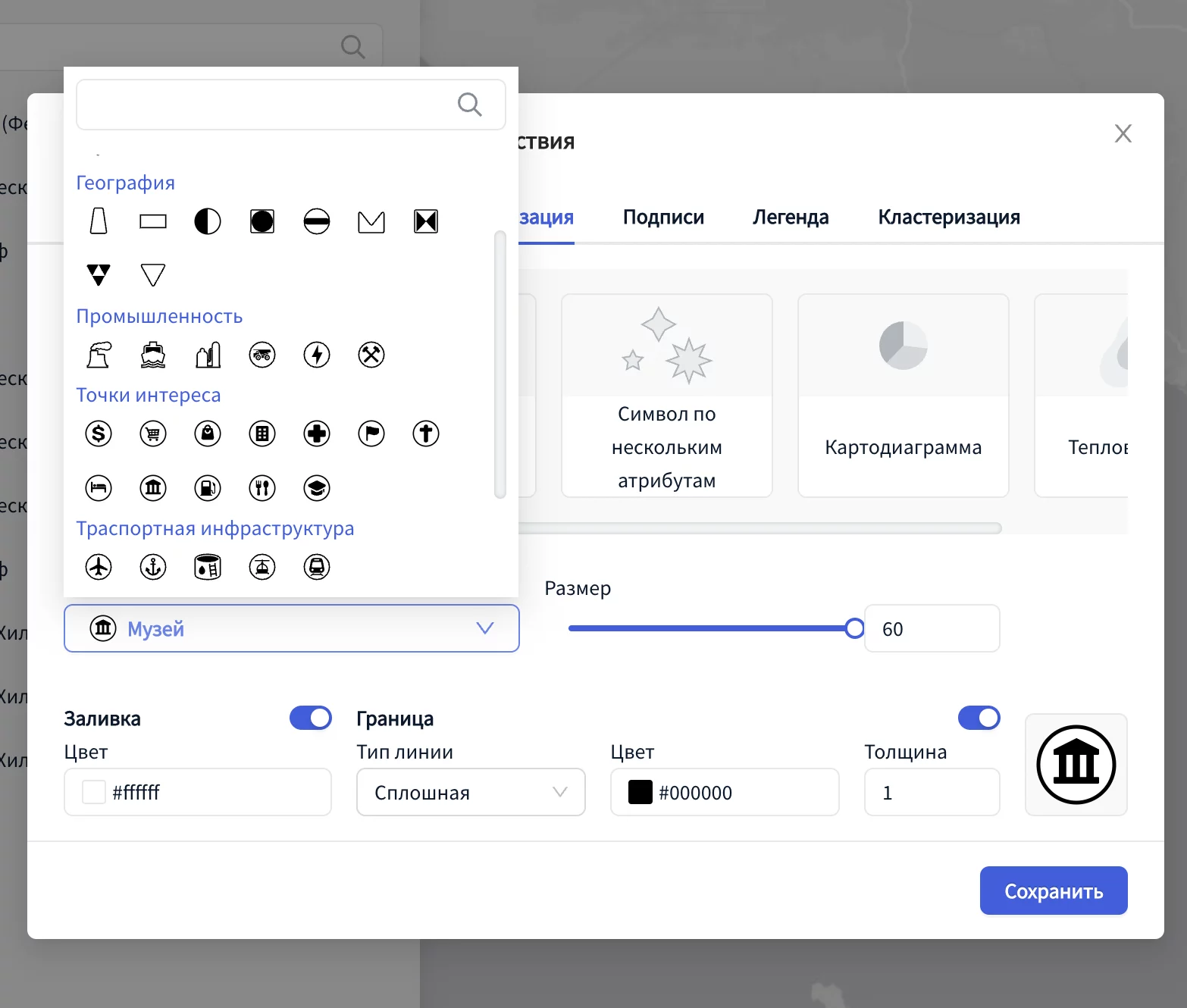Screen dimensions: 1187x1008
Task: Select the crossed hammers mining symbol
Action: click(371, 355)
